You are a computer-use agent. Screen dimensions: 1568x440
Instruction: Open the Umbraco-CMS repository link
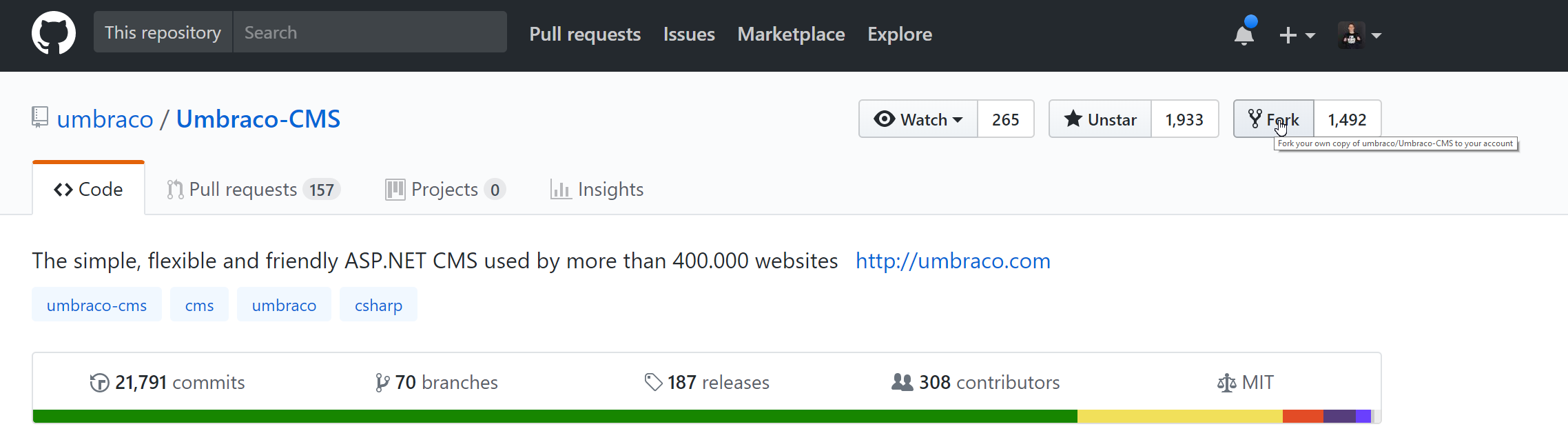[258, 119]
